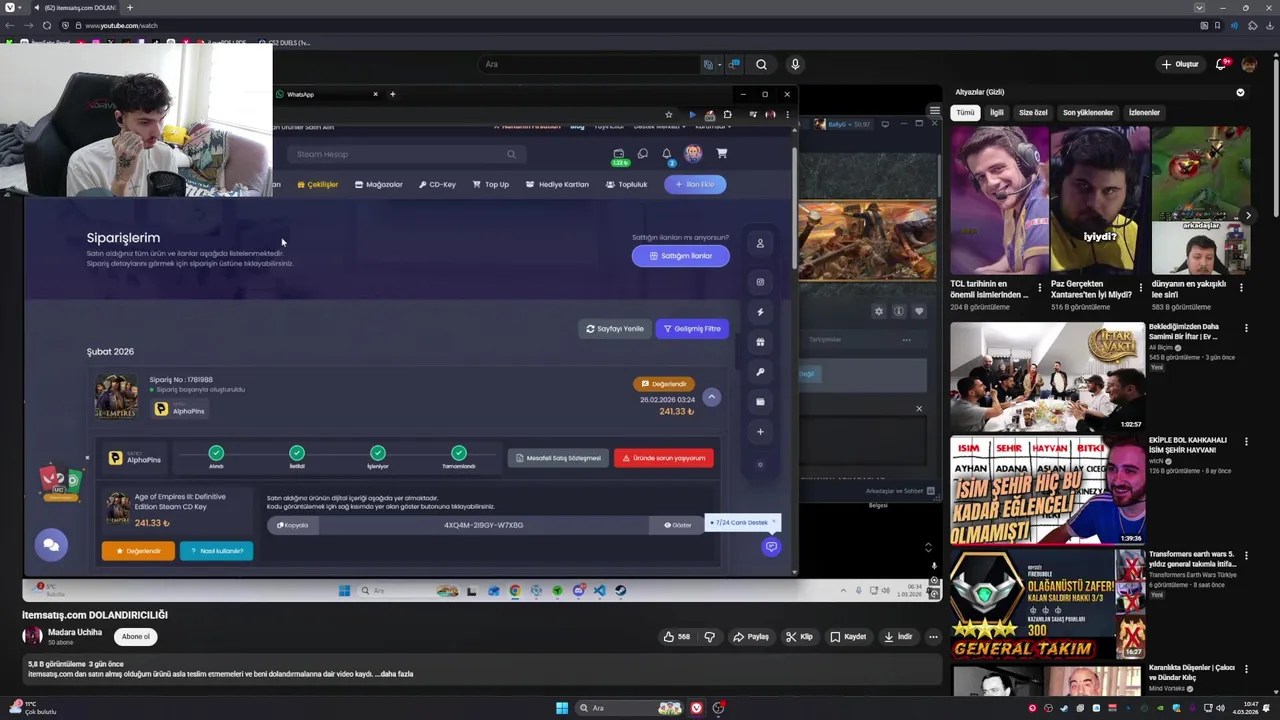1280x720 pixels.
Task: Click 'Kopyala' to copy the CD key
Action: pos(293,525)
